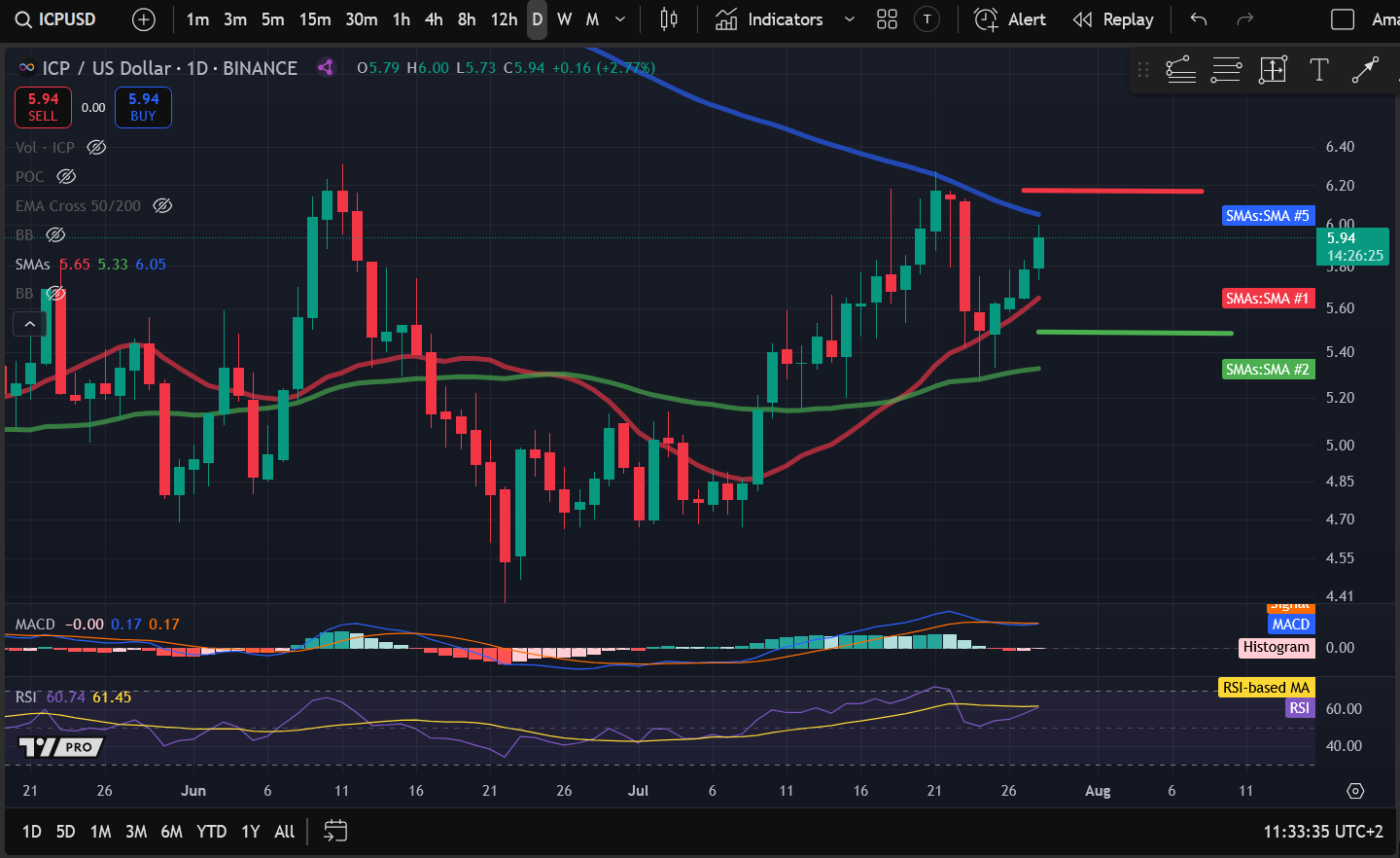Viewport: 1400px width, 858px height.
Task: Collapse the indicator legend with chevron
Action: coord(30,324)
